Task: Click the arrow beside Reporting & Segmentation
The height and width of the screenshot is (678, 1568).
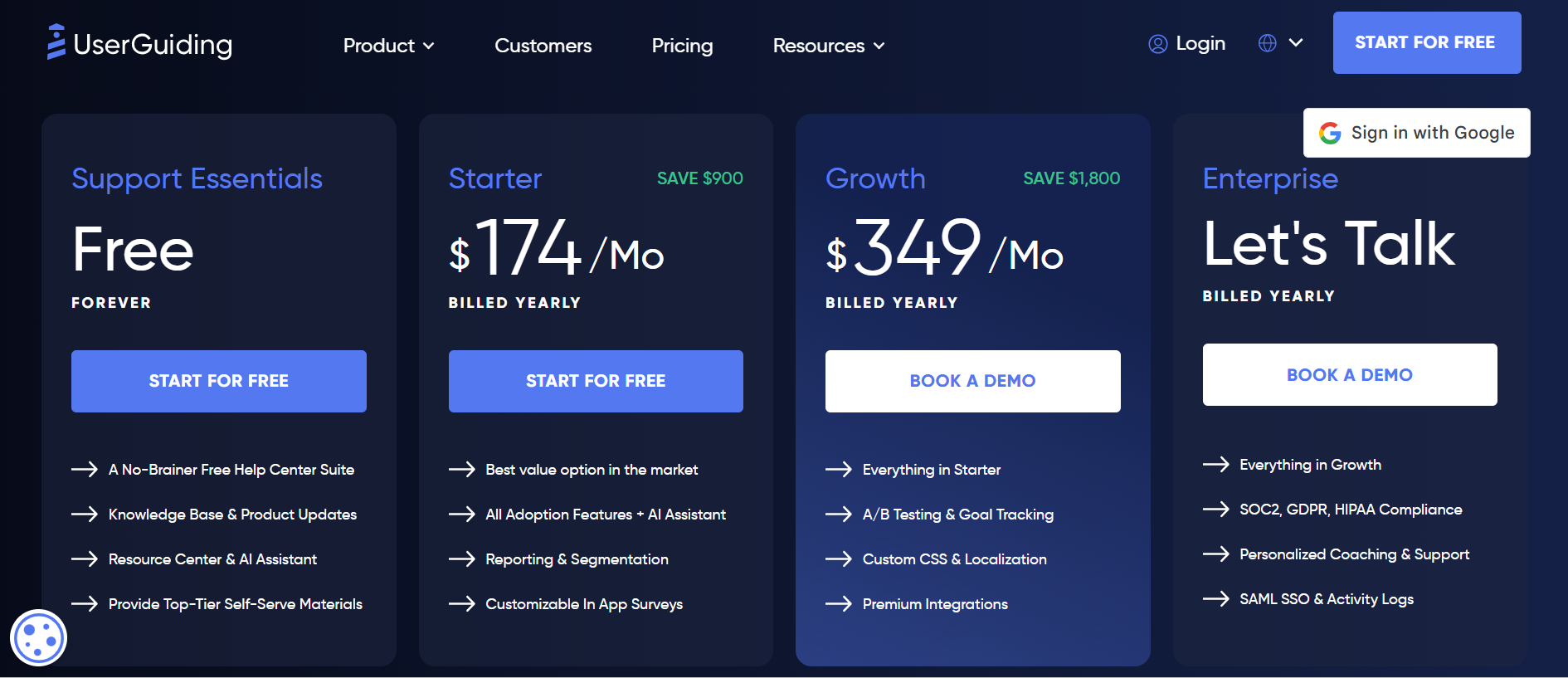Action: (x=461, y=559)
